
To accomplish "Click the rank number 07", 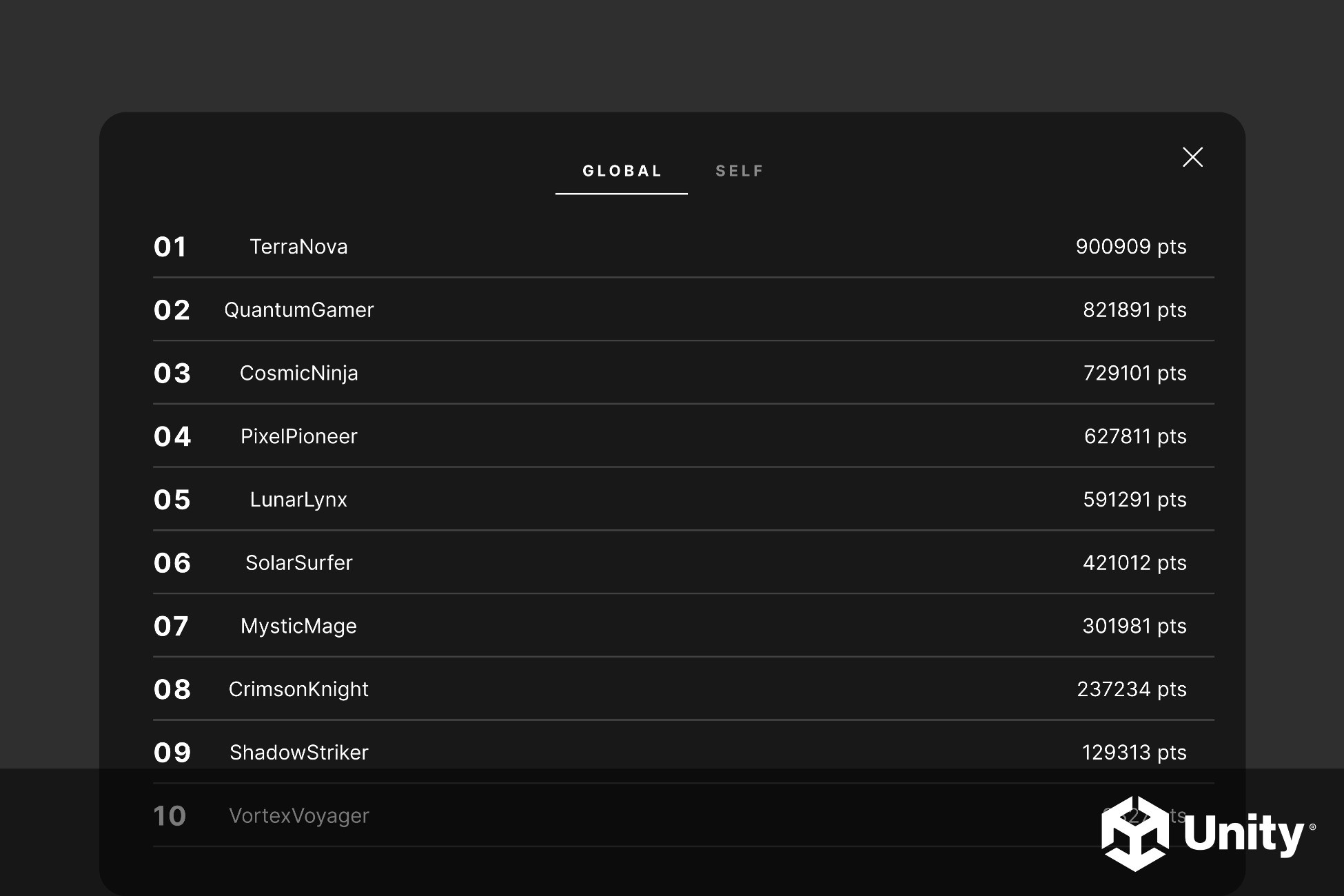I will tap(171, 627).
